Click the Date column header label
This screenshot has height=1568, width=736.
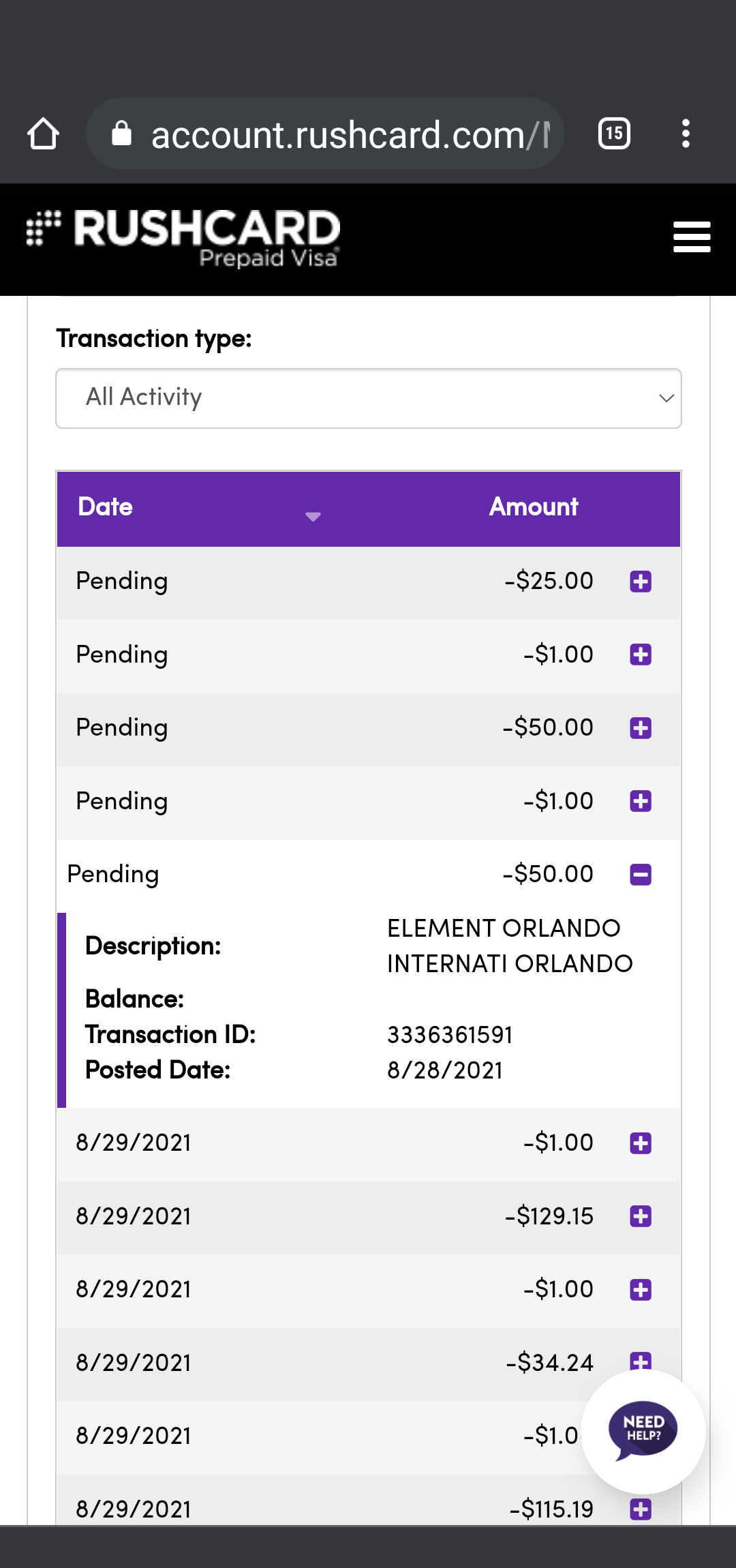coord(105,507)
